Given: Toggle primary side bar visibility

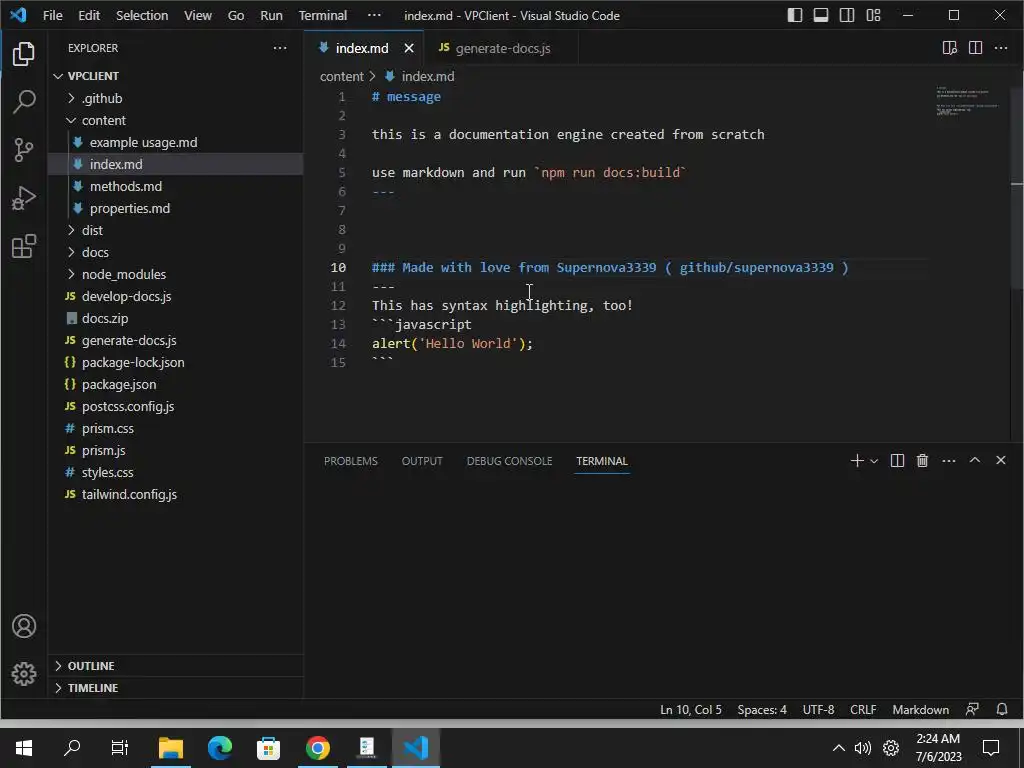Looking at the screenshot, I should click(x=795, y=15).
